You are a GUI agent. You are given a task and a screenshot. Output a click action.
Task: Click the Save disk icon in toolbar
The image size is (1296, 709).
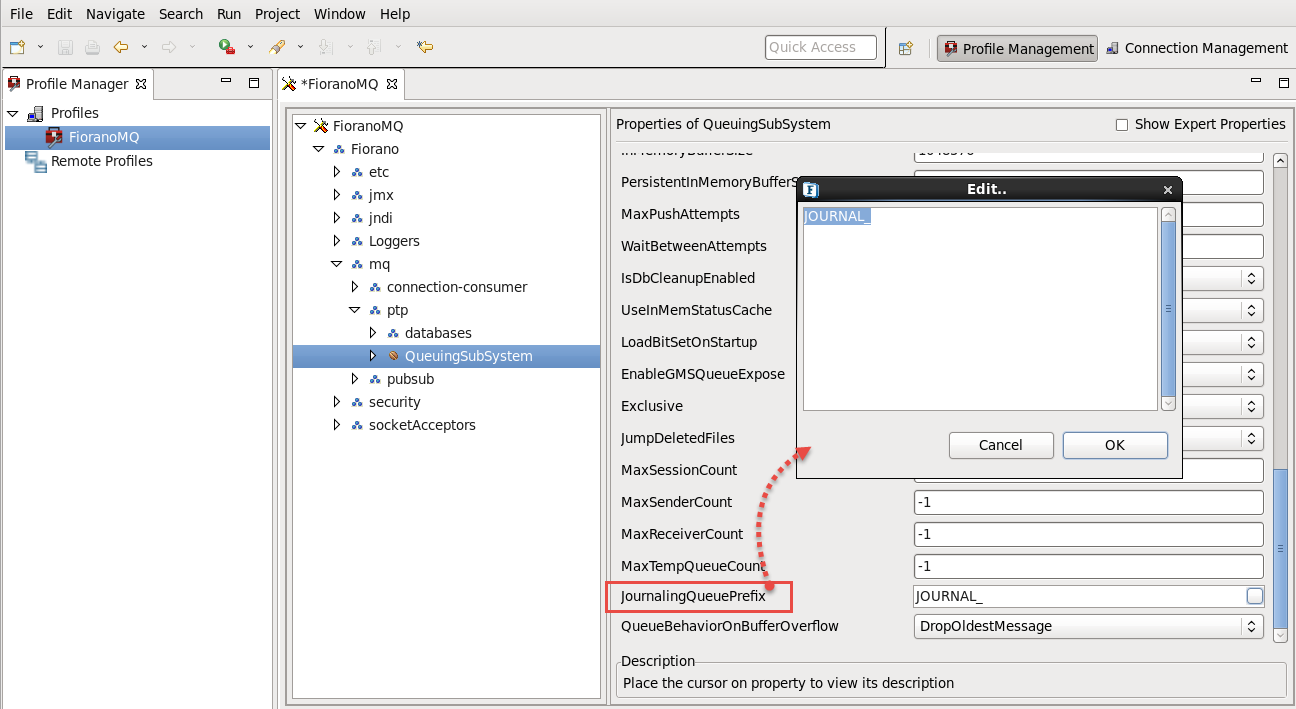coord(65,47)
